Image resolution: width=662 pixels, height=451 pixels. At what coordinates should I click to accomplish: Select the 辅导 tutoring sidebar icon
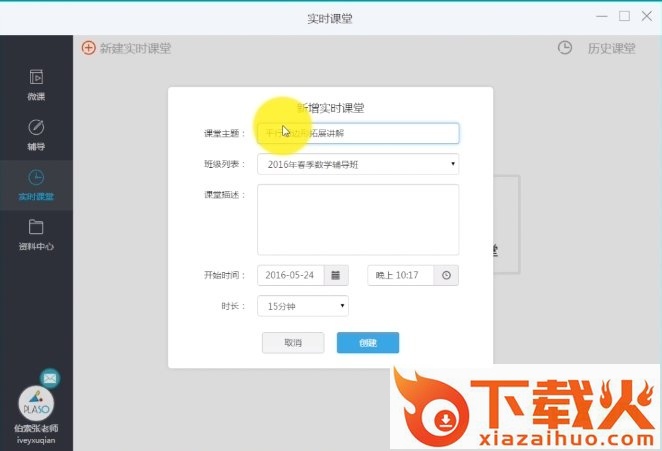click(36, 128)
